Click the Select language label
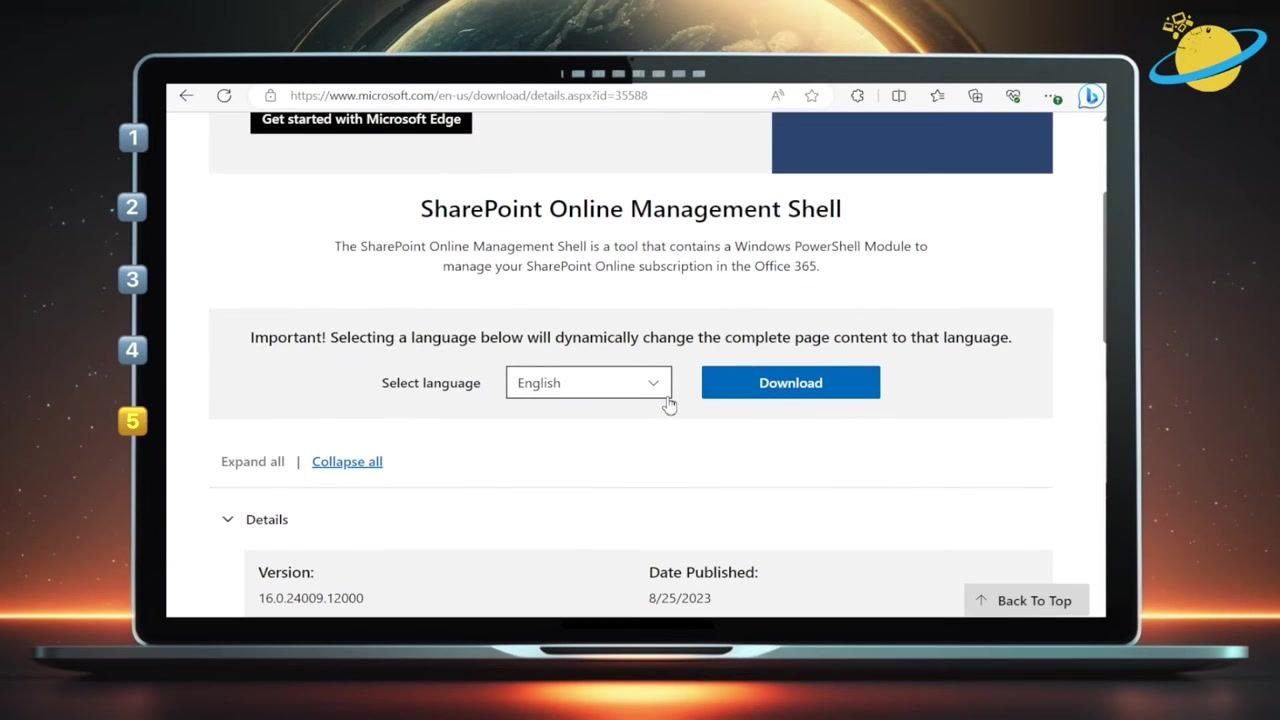1280x720 pixels. coord(431,383)
